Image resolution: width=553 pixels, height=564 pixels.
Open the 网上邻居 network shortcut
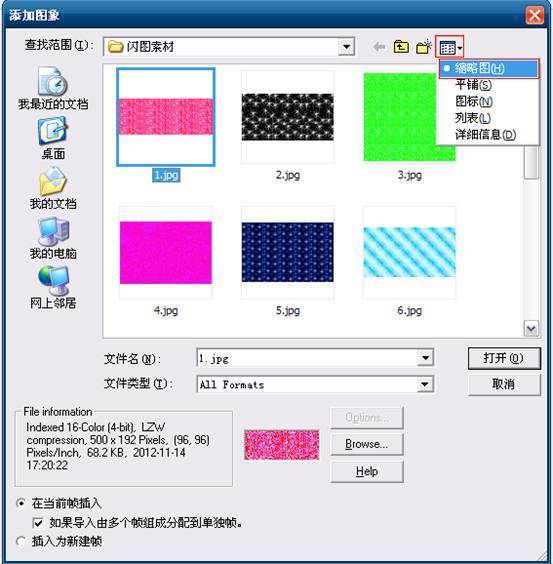(x=53, y=287)
